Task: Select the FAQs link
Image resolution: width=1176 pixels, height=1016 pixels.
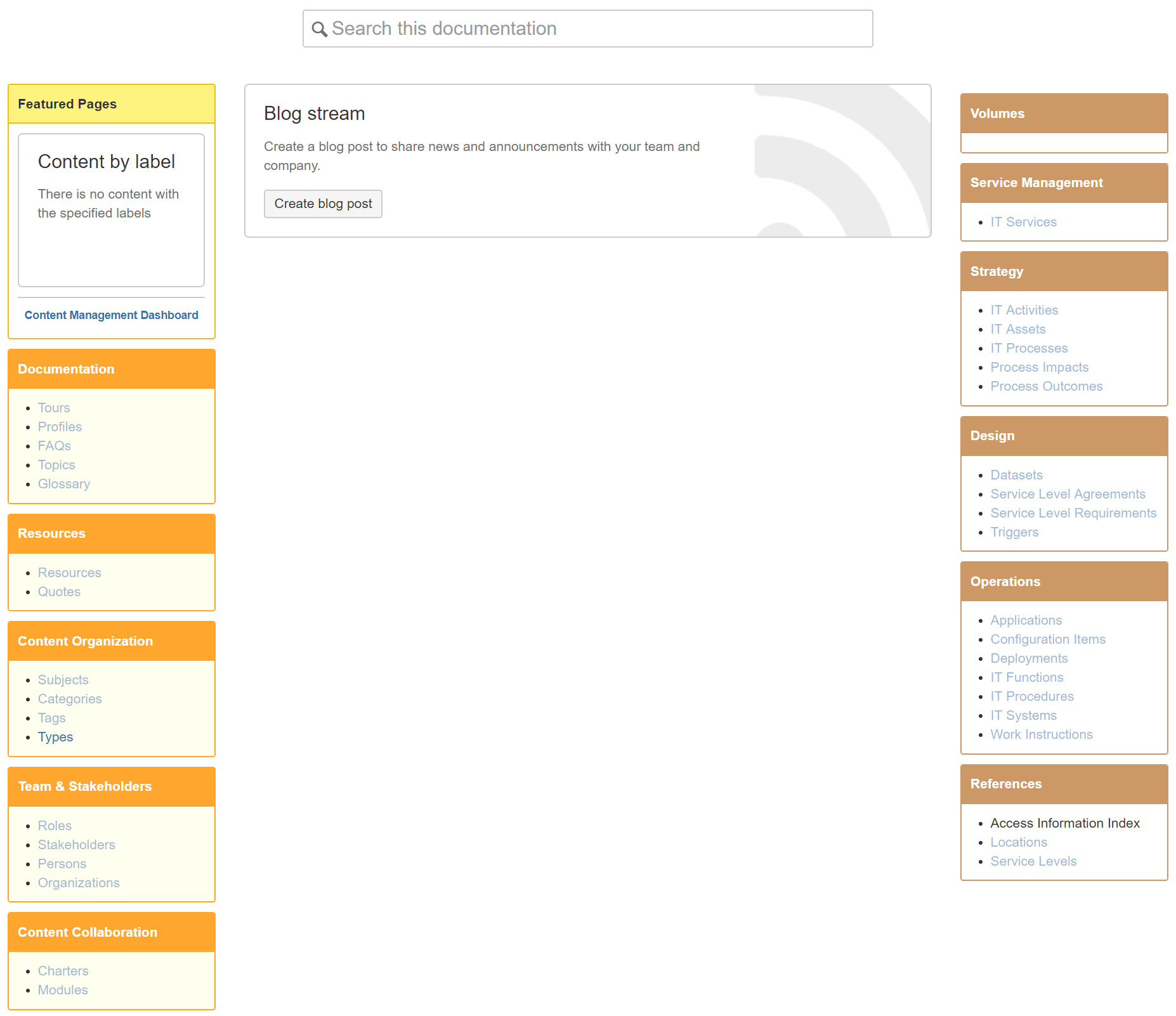Action: pyautogui.click(x=54, y=445)
